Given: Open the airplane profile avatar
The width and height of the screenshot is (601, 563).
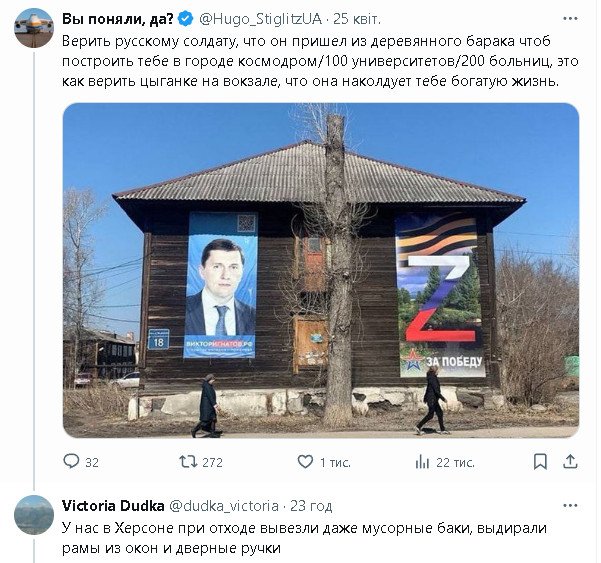Looking at the screenshot, I should (x=34, y=28).
